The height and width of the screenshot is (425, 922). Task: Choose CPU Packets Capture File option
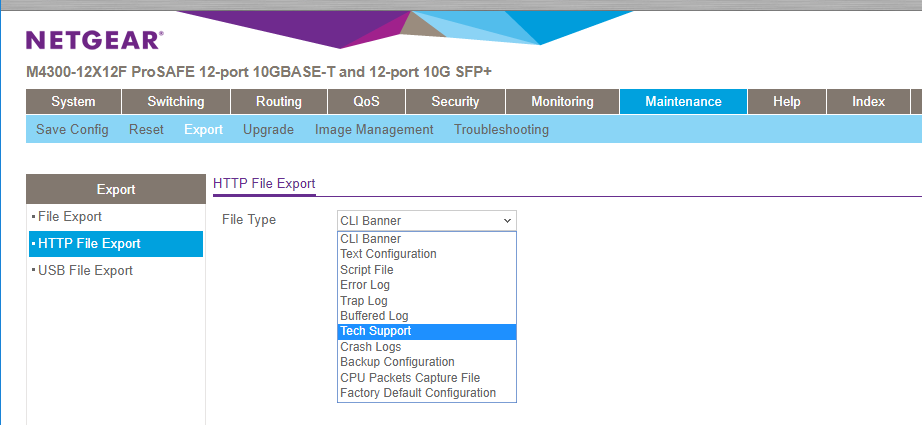(427, 377)
